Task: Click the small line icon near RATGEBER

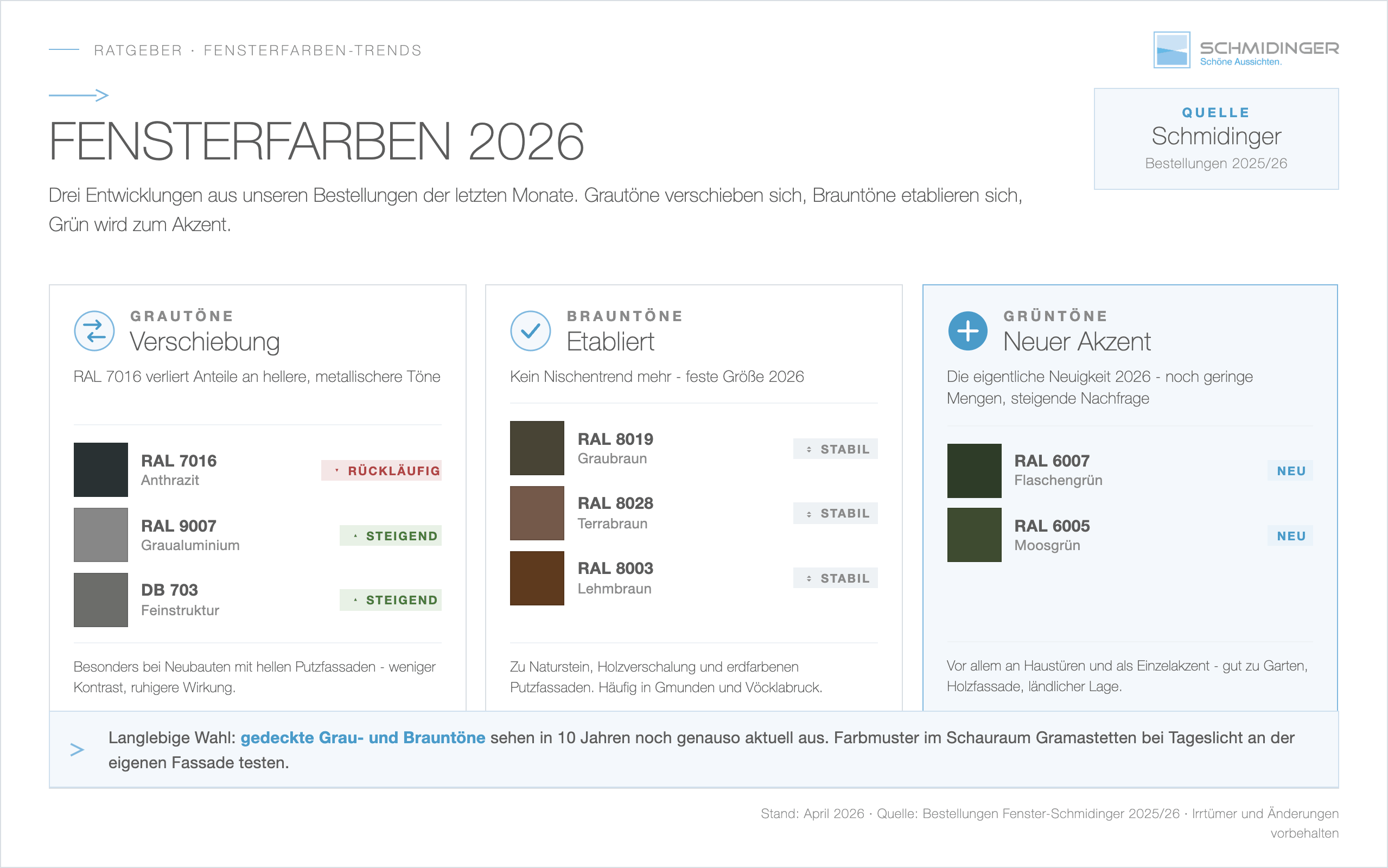Action: 65,50
